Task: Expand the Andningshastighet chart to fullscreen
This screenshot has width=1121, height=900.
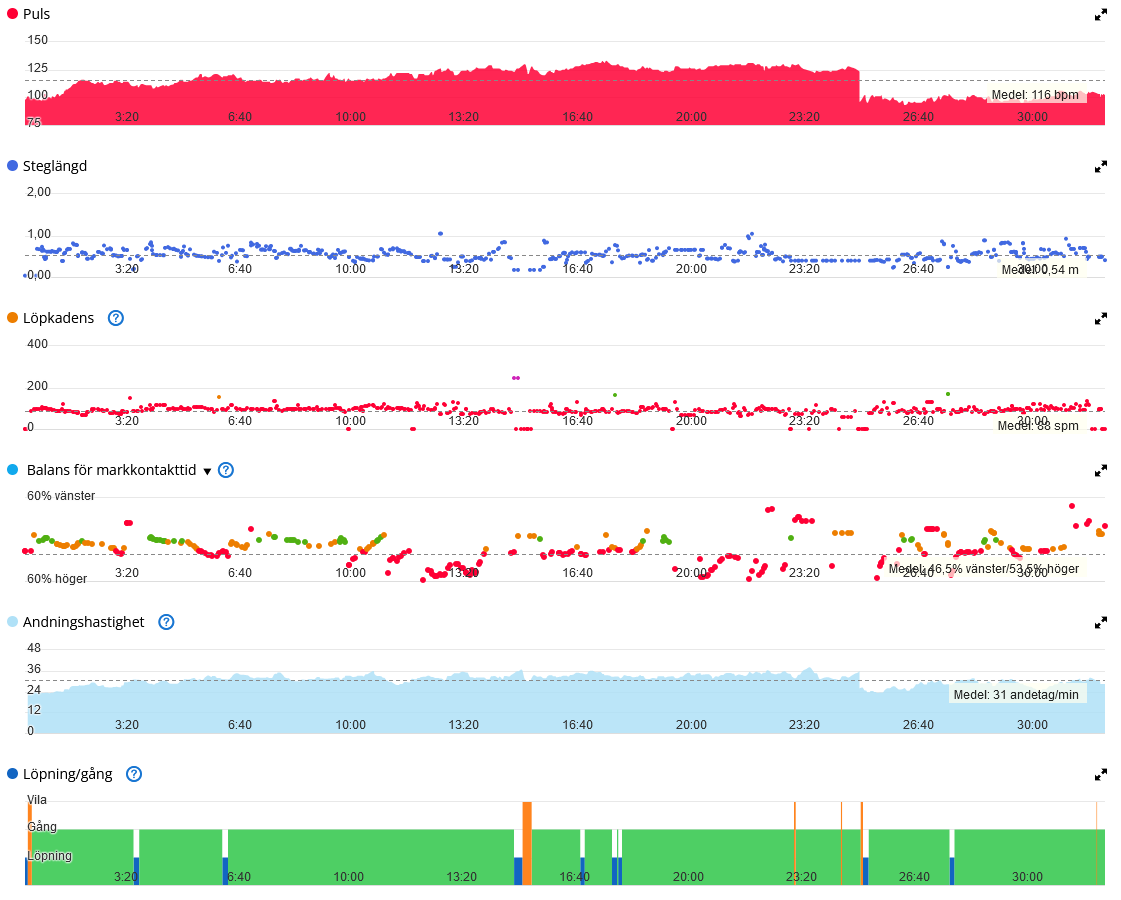Action: [1101, 623]
